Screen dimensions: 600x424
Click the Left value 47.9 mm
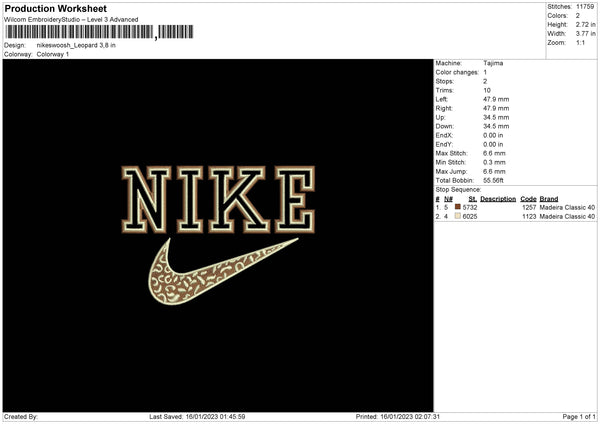click(x=496, y=99)
